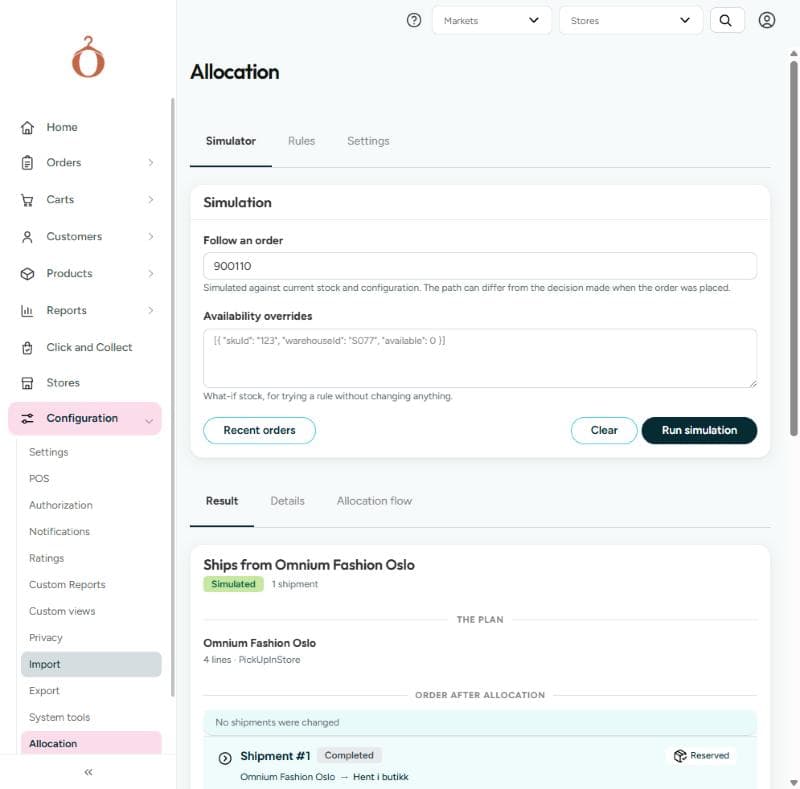This screenshot has height=789, width=800.
Task: Click the Home house icon
Action: point(28,127)
